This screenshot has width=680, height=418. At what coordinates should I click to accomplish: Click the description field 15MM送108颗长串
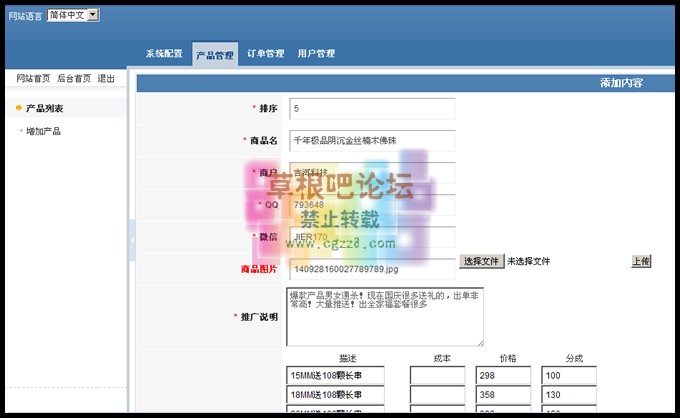click(335, 376)
